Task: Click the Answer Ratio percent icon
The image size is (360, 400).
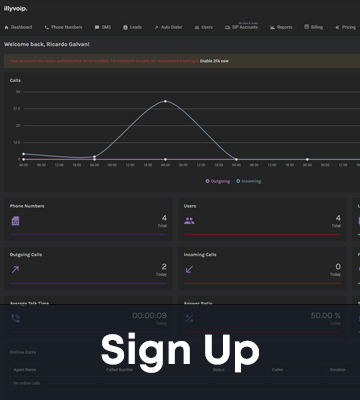Action: pos(189,318)
